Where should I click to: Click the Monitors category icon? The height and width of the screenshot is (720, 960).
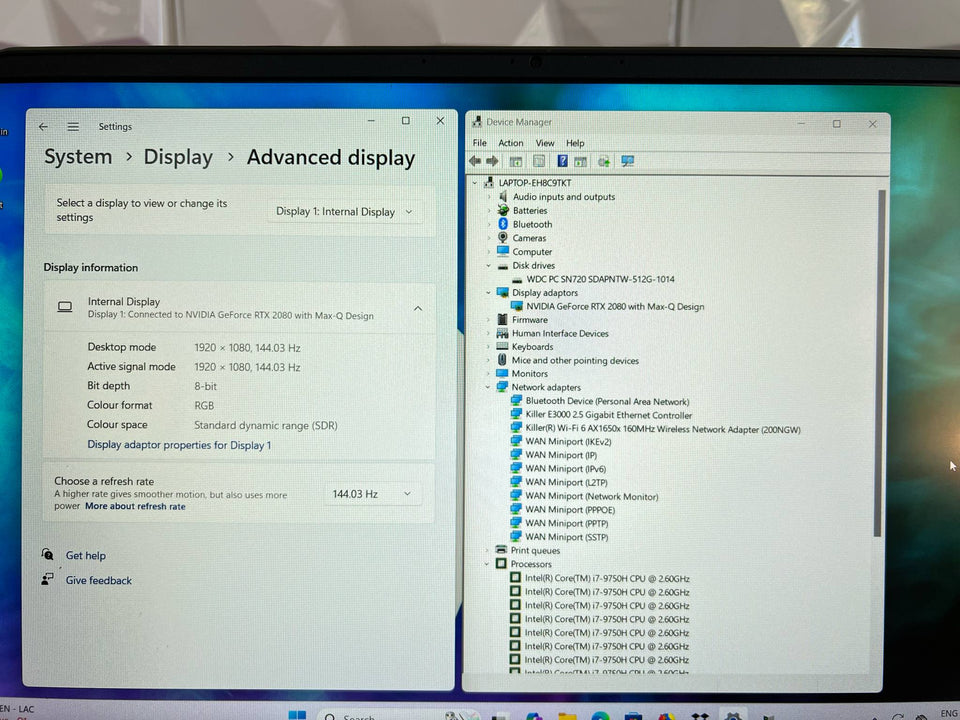coord(503,373)
